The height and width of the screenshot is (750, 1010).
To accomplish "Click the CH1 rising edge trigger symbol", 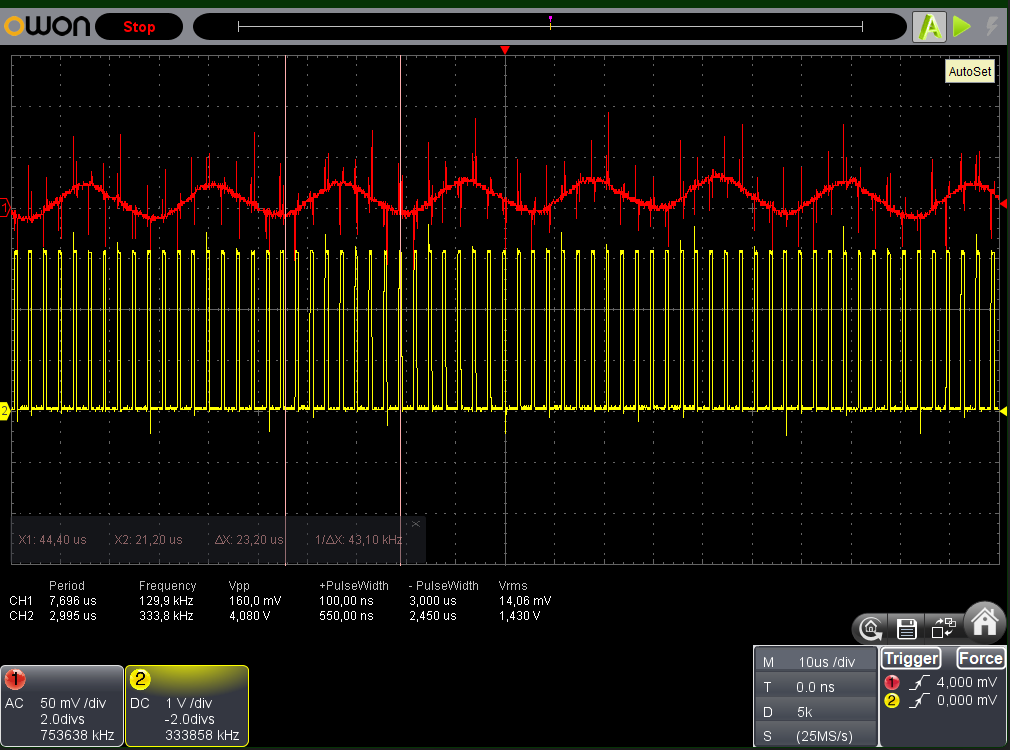I will (919, 682).
